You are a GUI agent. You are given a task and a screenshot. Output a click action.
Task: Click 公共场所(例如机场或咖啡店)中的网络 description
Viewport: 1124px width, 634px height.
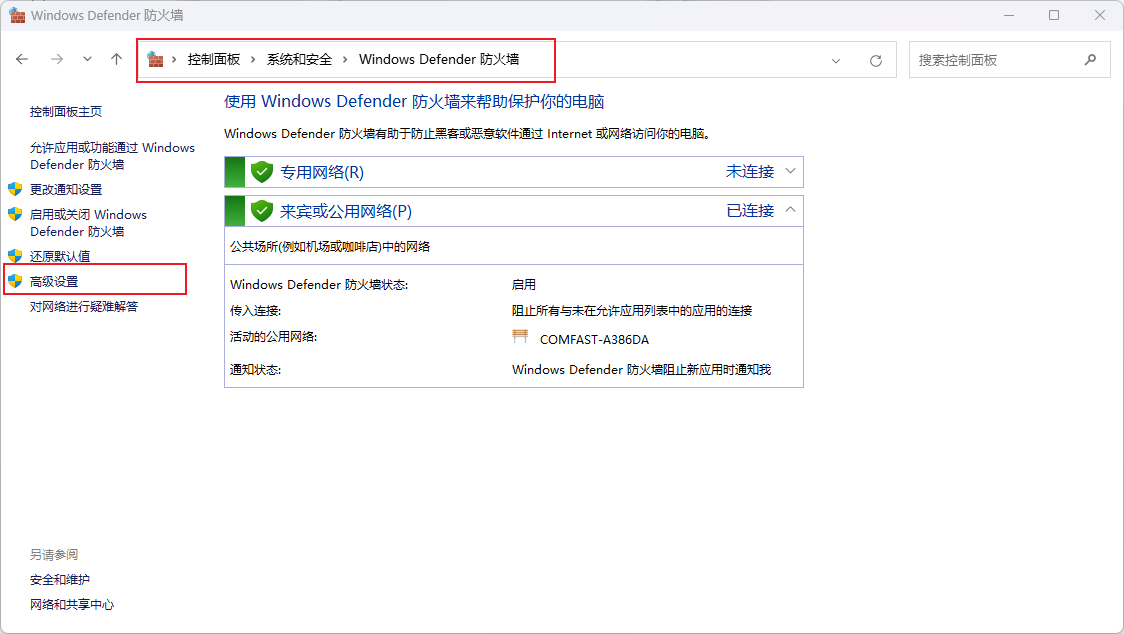pos(330,247)
